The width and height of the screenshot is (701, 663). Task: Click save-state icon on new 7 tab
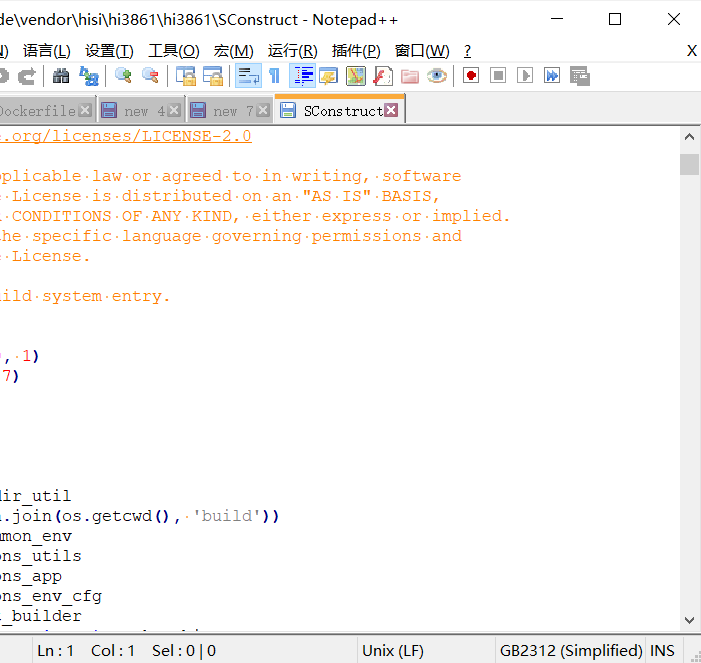pyautogui.click(x=198, y=110)
